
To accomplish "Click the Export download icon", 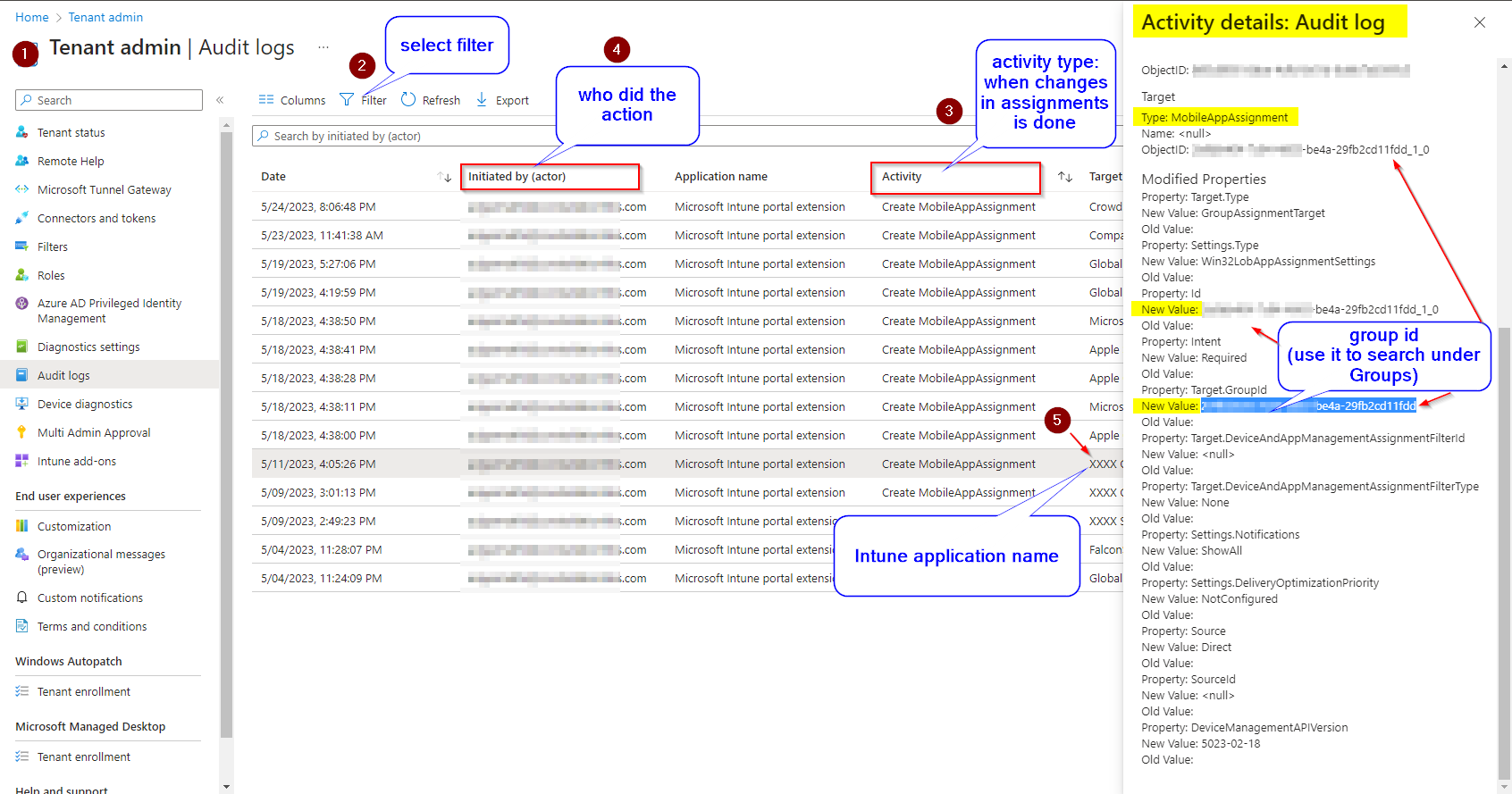I will pyautogui.click(x=482, y=100).
